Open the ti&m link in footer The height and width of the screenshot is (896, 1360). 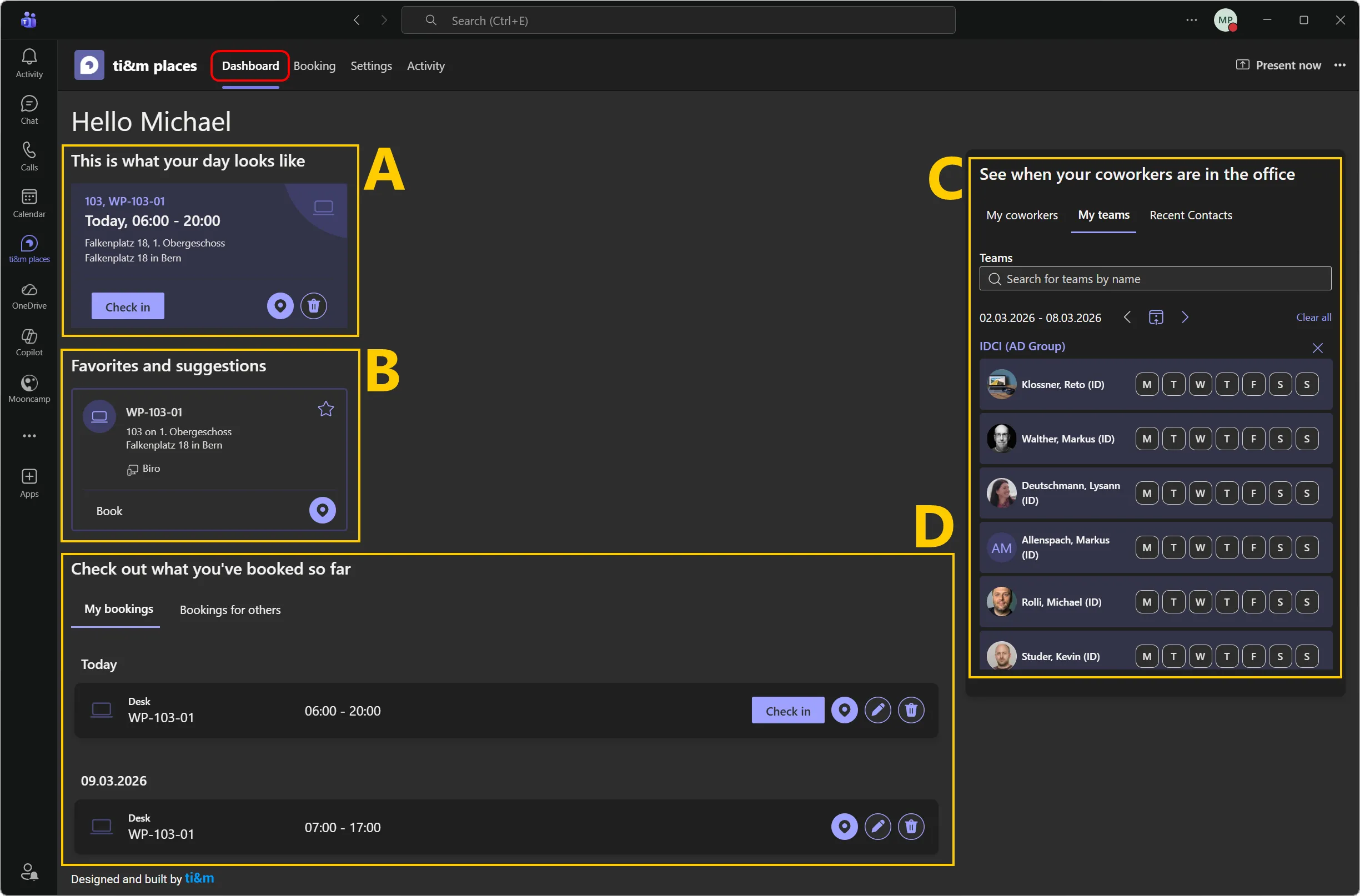click(x=199, y=878)
